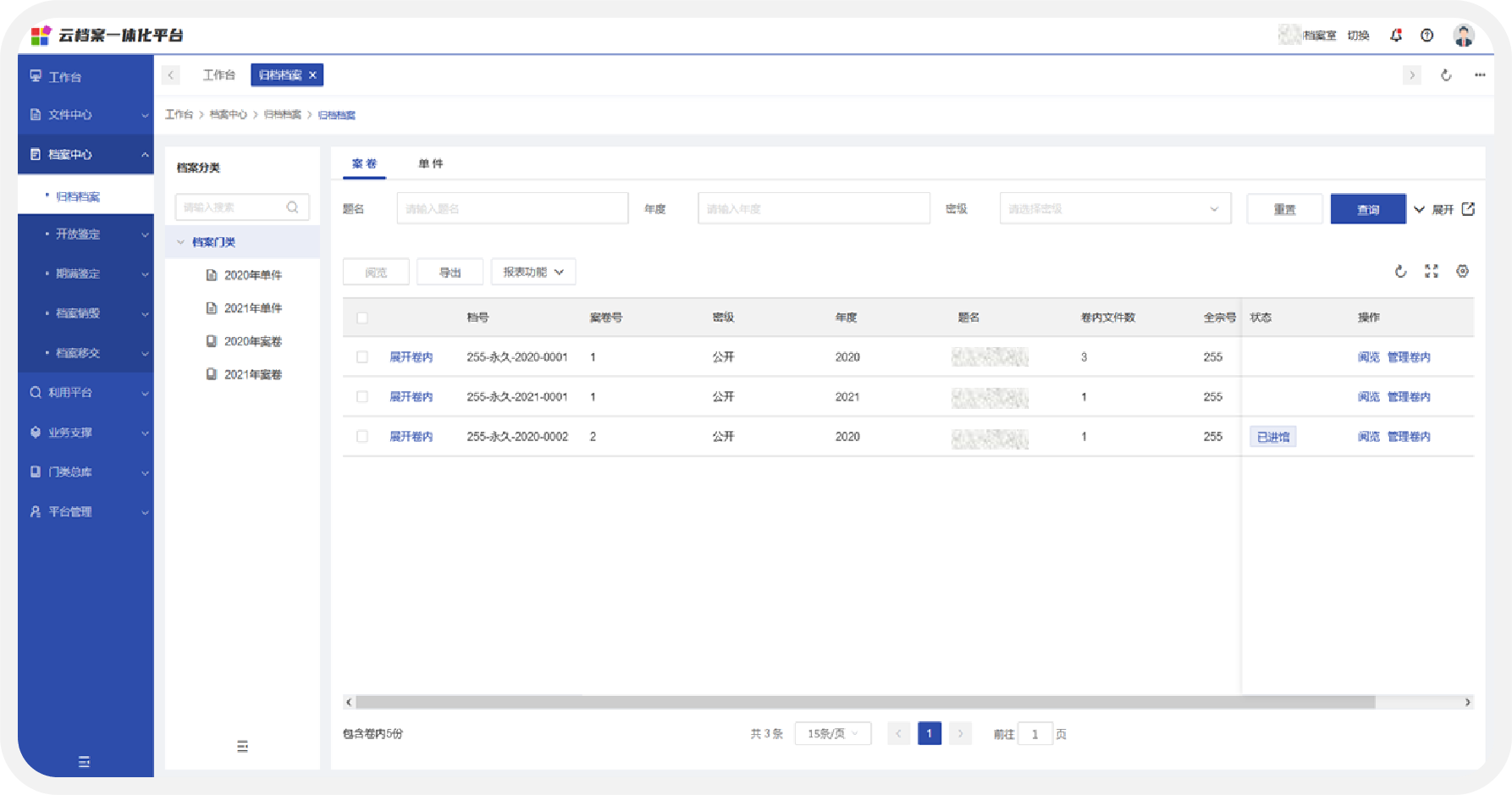Open the 密级 dropdown selector

pyautogui.click(x=1114, y=209)
